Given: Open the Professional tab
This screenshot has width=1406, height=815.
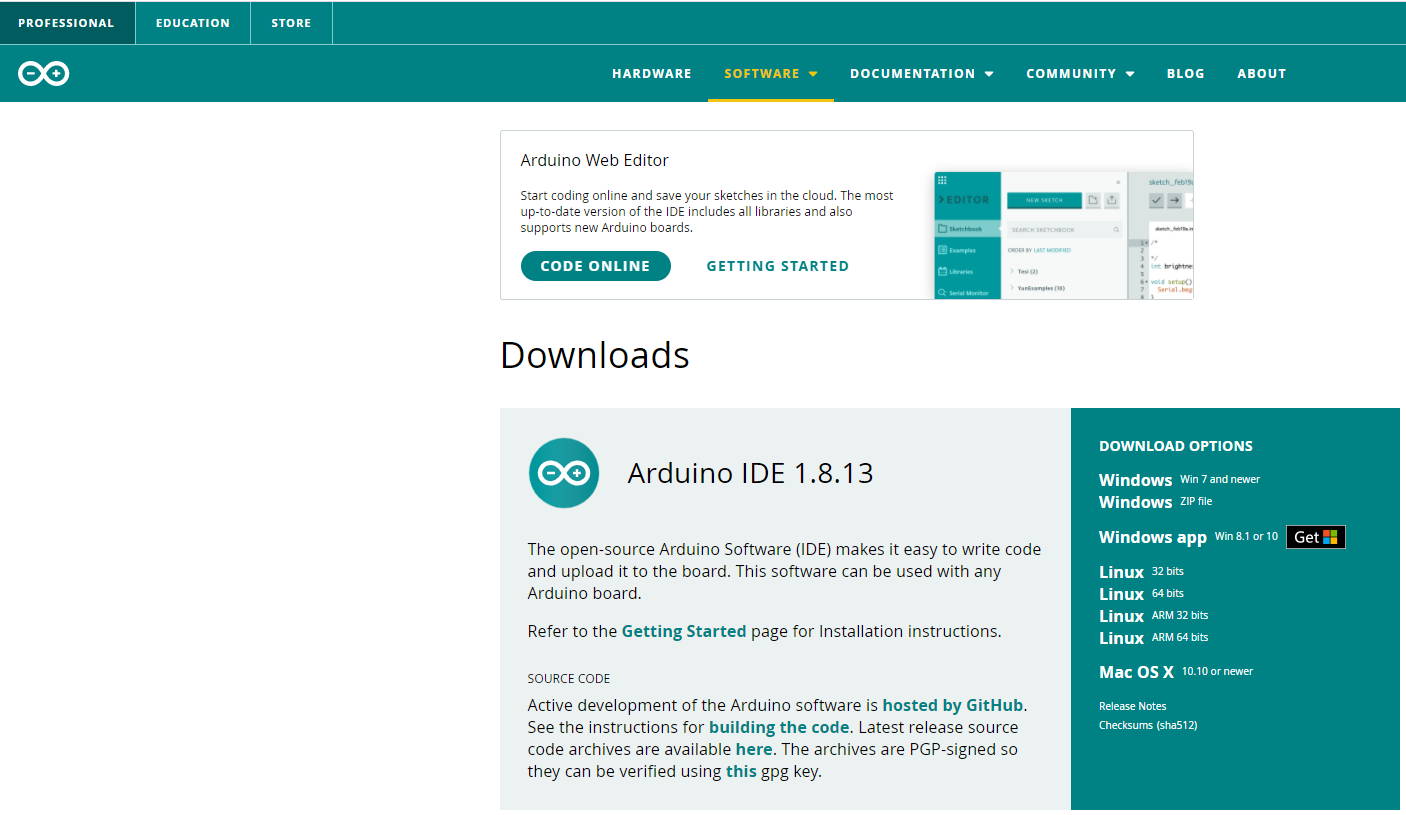Looking at the screenshot, I should coord(66,23).
